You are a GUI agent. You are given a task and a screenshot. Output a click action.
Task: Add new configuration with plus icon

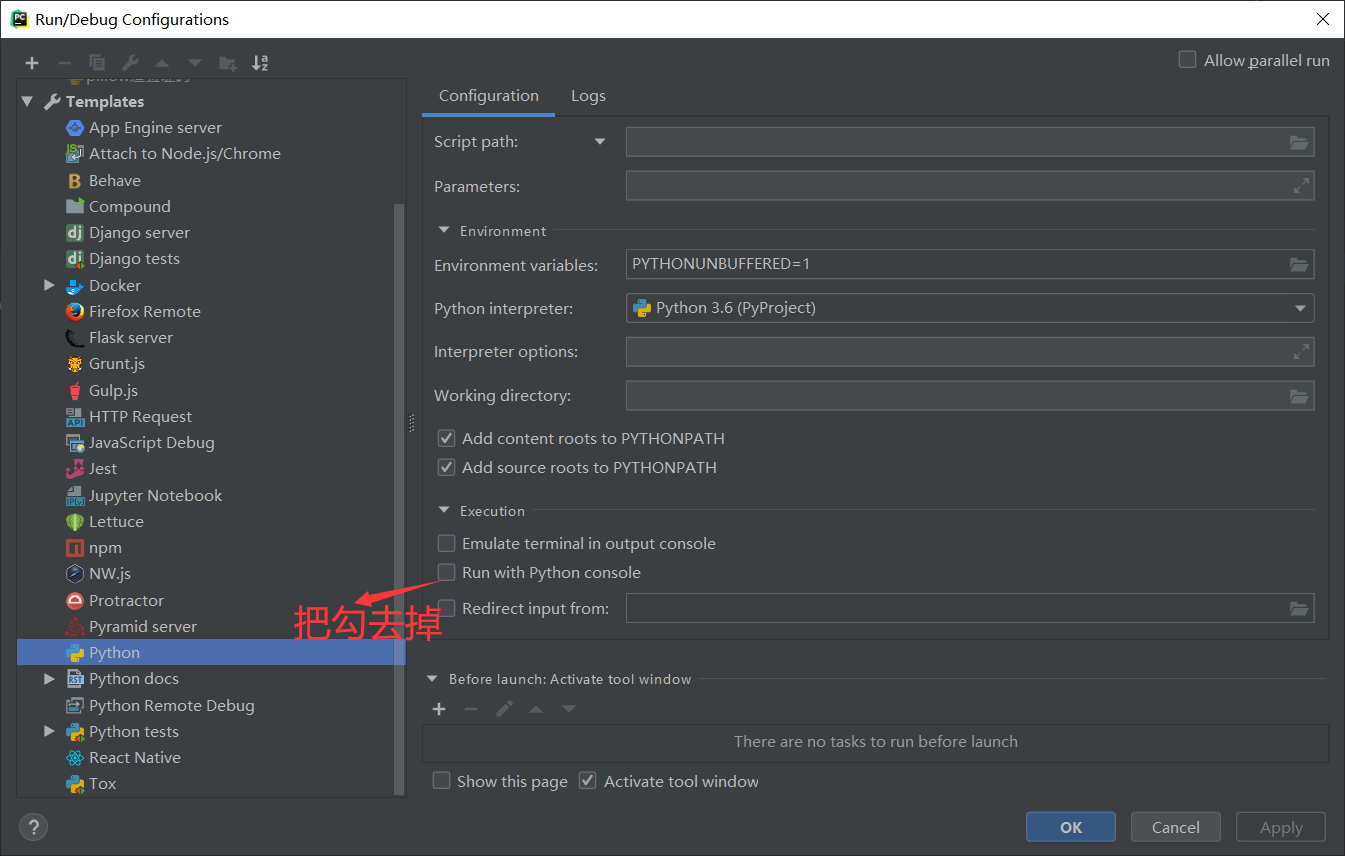(x=32, y=63)
